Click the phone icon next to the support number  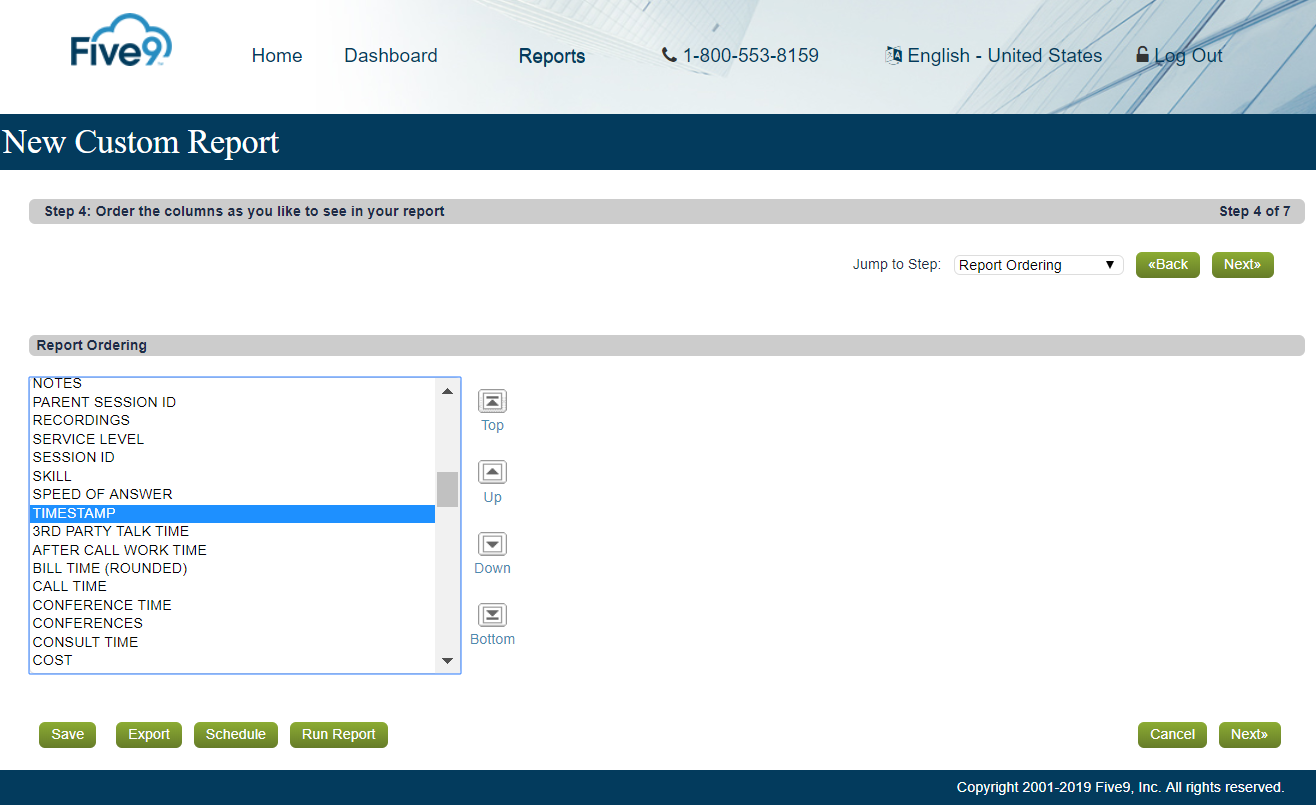(669, 55)
